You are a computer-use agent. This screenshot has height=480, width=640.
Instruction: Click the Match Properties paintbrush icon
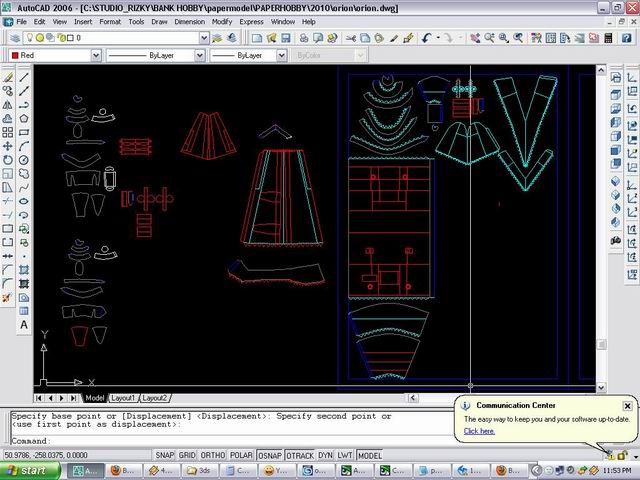393,38
